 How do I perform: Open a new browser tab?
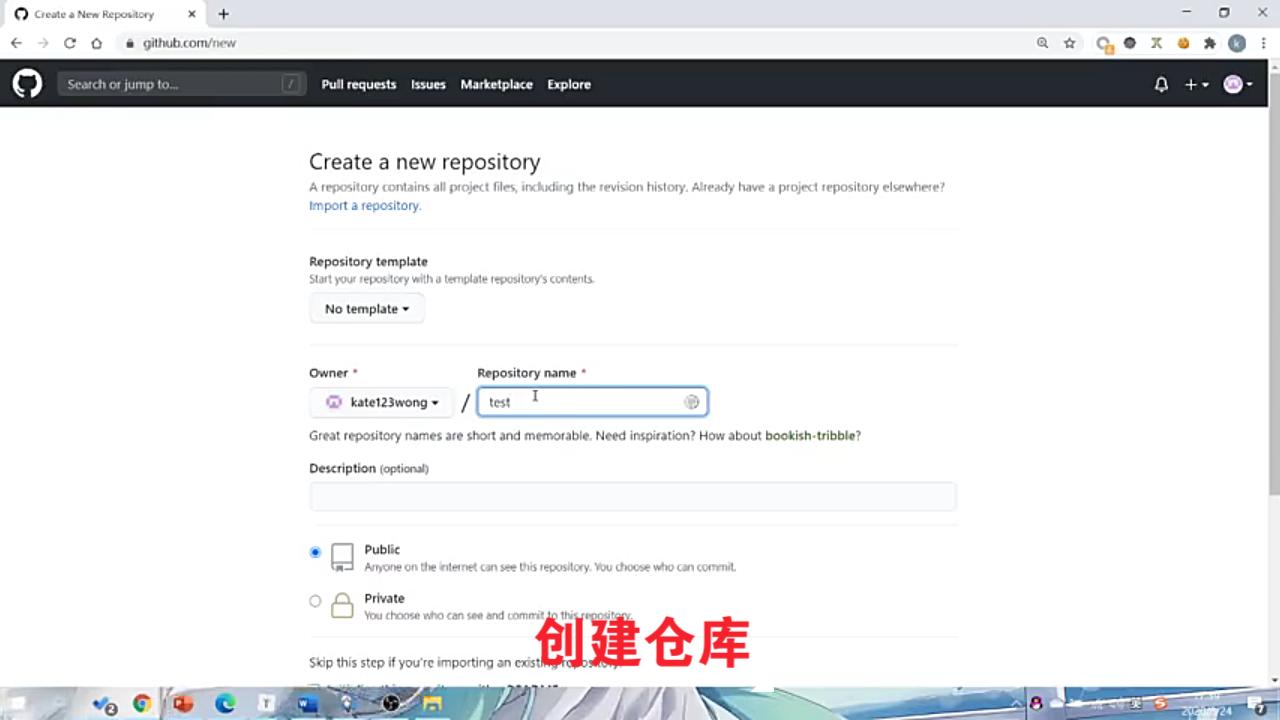224,14
